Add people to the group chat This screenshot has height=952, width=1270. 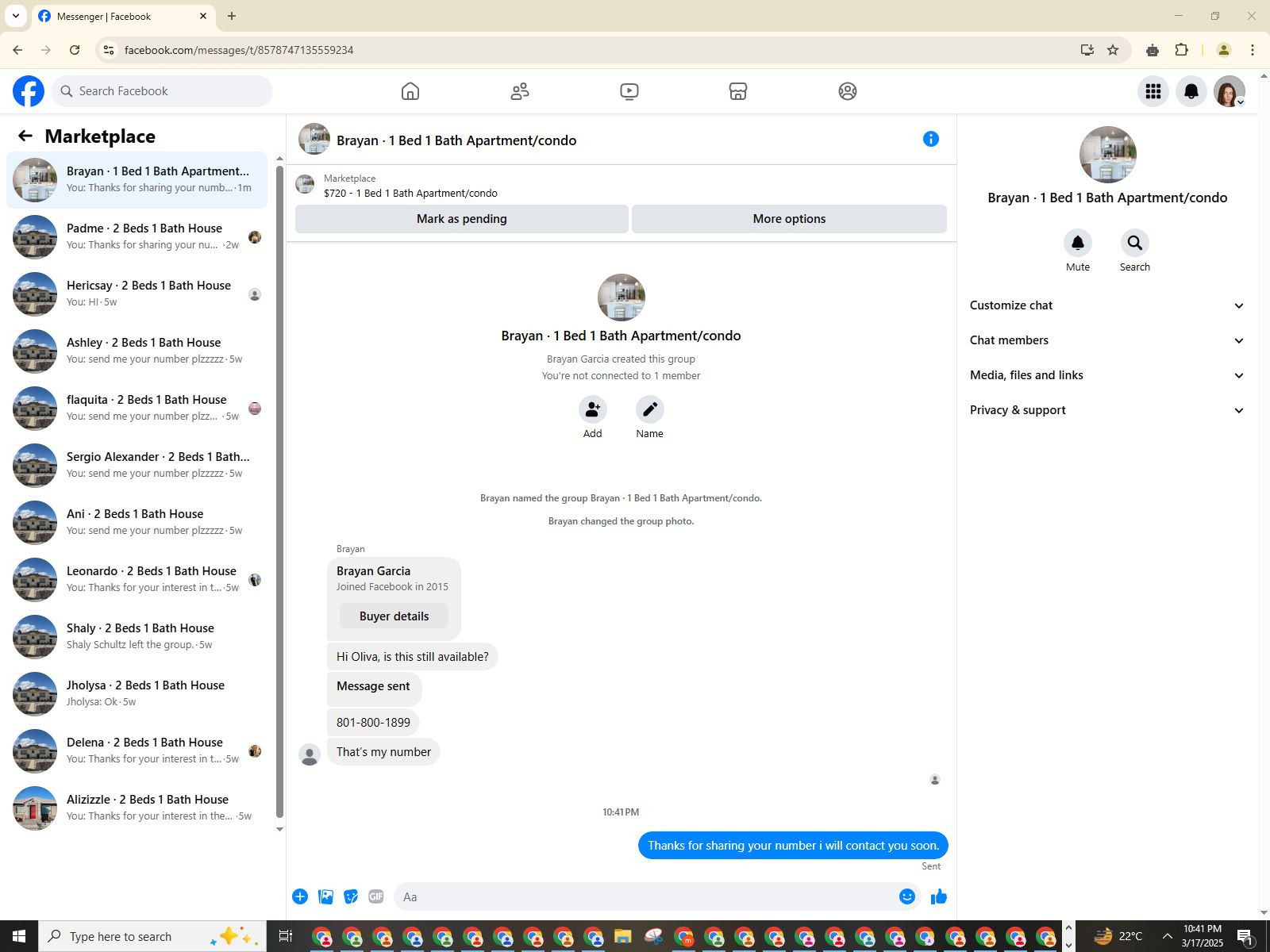coord(593,409)
